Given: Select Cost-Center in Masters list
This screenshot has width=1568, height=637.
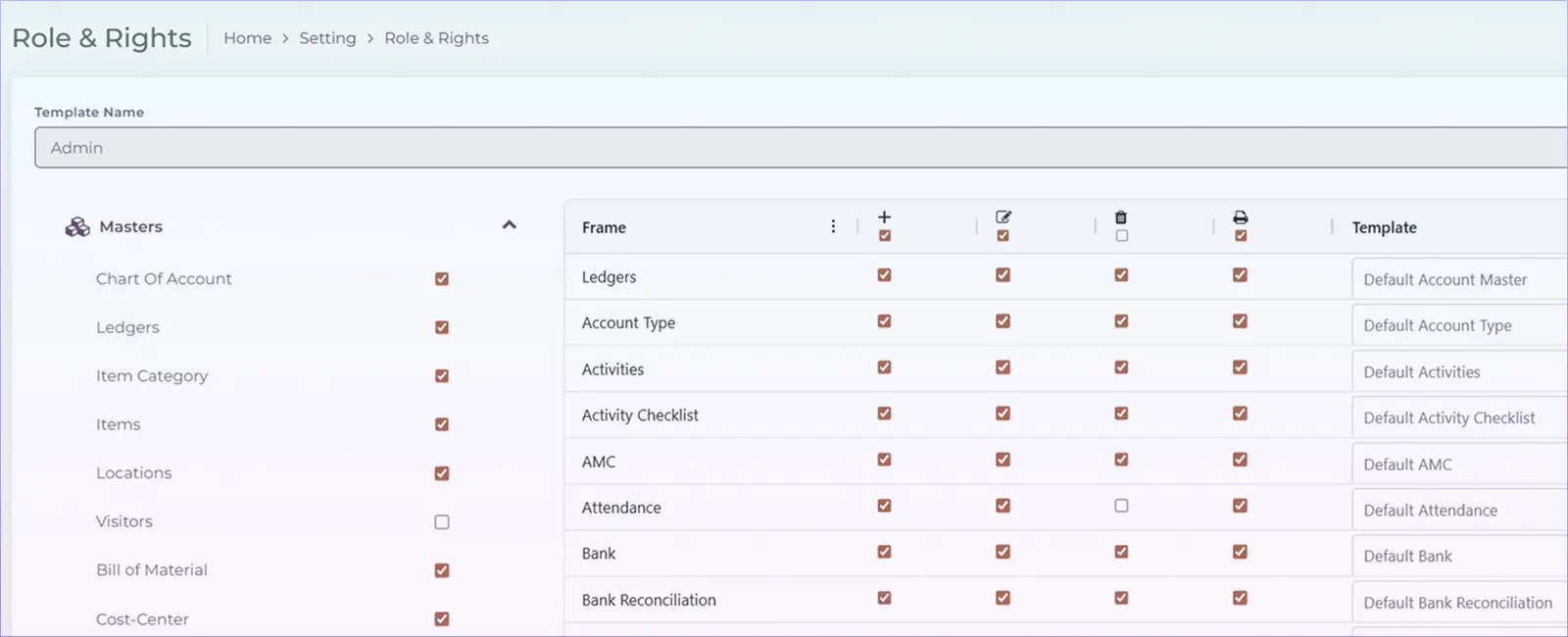Looking at the screenshot, I should [142, 619].
